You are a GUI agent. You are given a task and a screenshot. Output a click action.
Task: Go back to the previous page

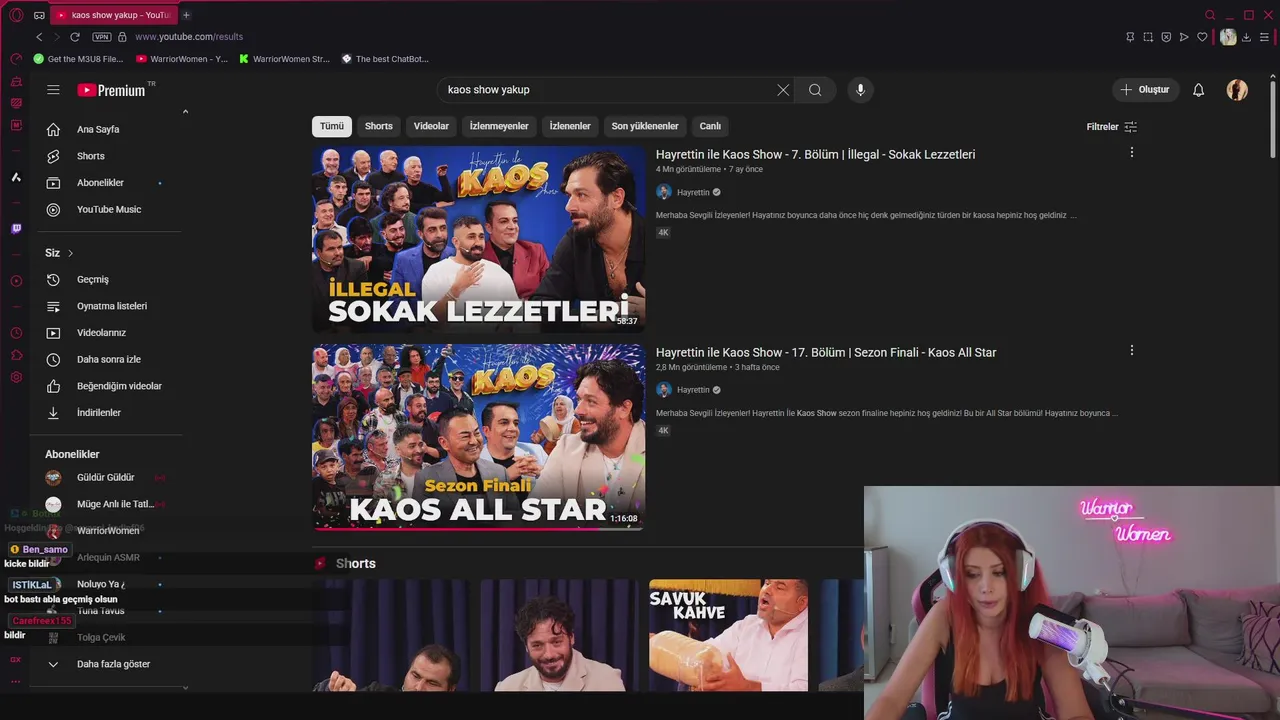pos(39,37)
